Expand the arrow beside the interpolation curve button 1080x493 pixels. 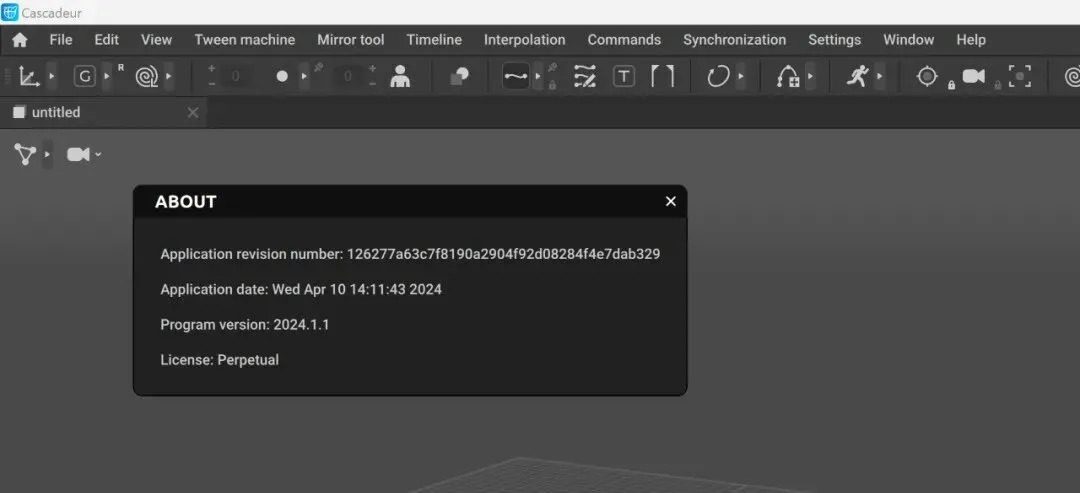point(538,76)
